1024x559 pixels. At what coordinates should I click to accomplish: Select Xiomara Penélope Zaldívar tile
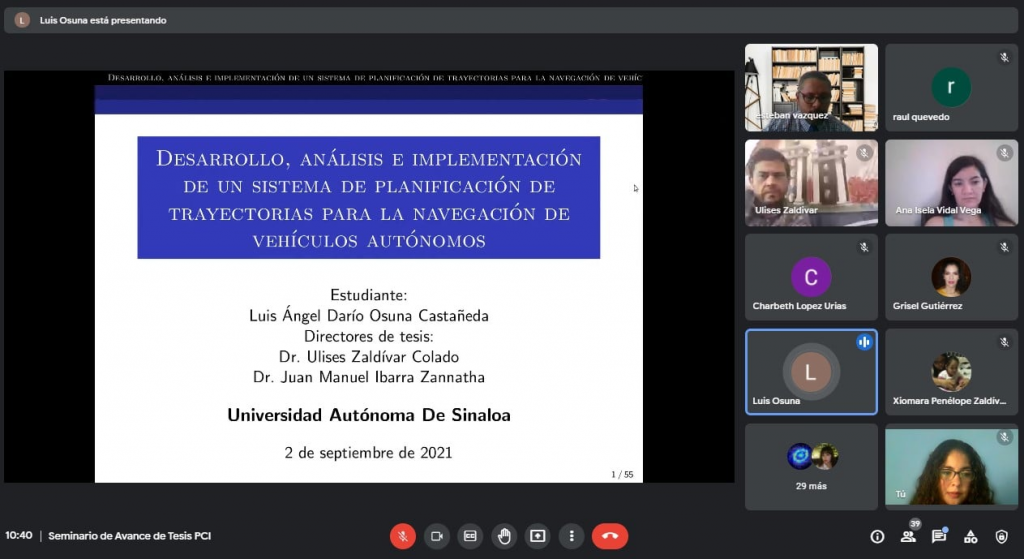tap(951, 372)
